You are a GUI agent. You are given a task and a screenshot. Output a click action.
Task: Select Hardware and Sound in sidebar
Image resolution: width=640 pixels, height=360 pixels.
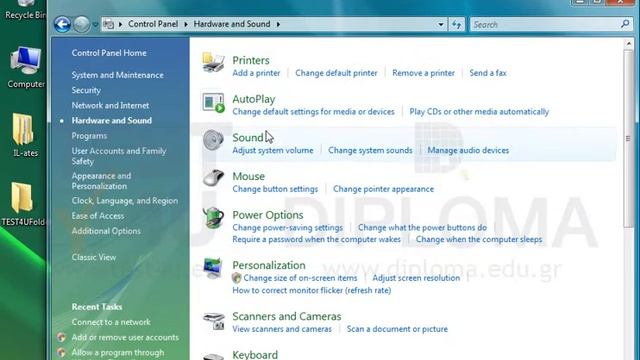tap(112, 120)
